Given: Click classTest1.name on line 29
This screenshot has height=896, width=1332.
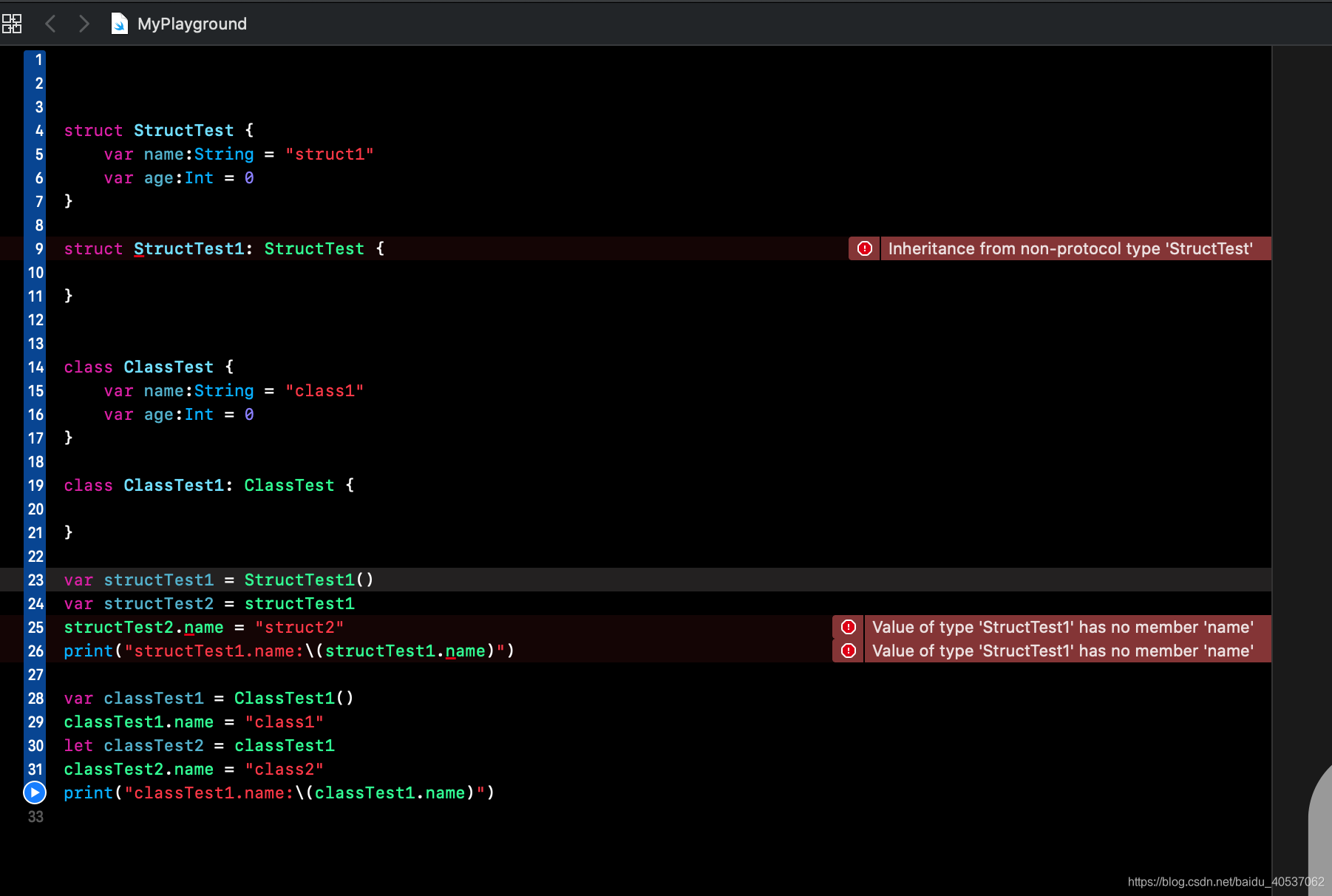Looking at the screenshot, I should pyautogui.click(x=138, y=722).
